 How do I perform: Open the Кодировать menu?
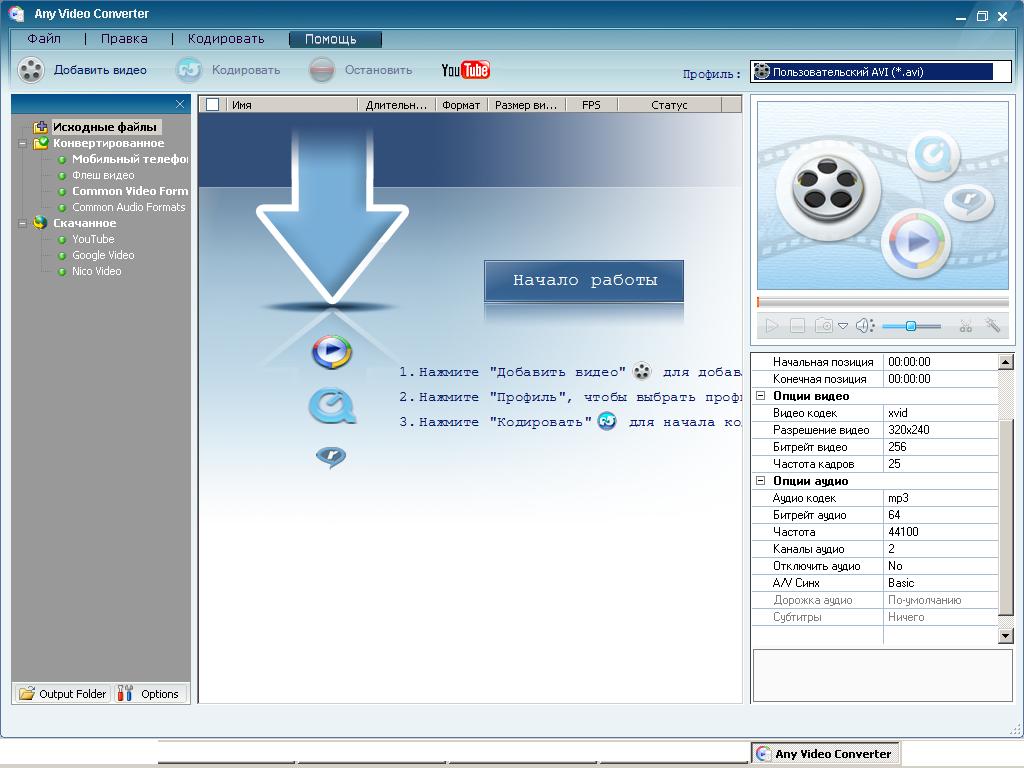pyautogui.click(x=226, y=39)
